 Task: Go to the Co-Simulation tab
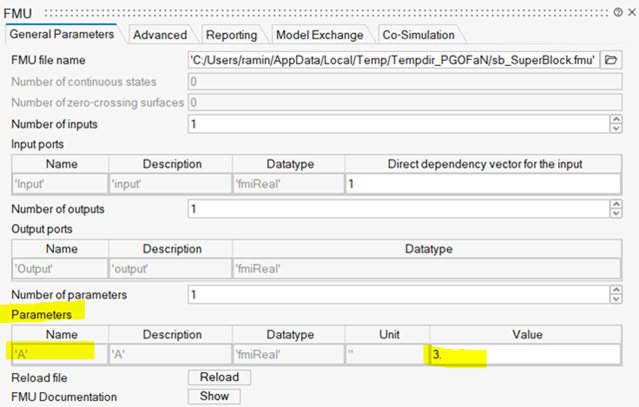418,35
